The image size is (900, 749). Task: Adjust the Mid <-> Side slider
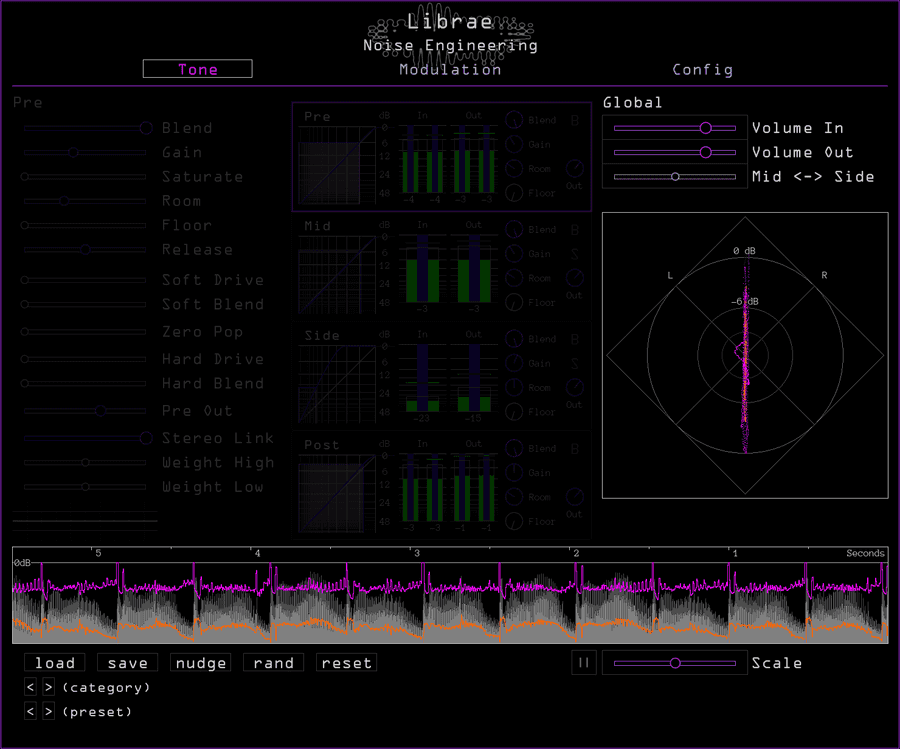(674, 177)
